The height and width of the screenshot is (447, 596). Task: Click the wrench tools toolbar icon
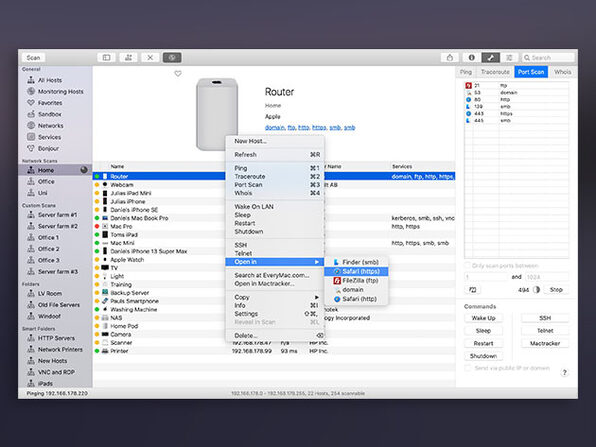[x=490, y=57]
